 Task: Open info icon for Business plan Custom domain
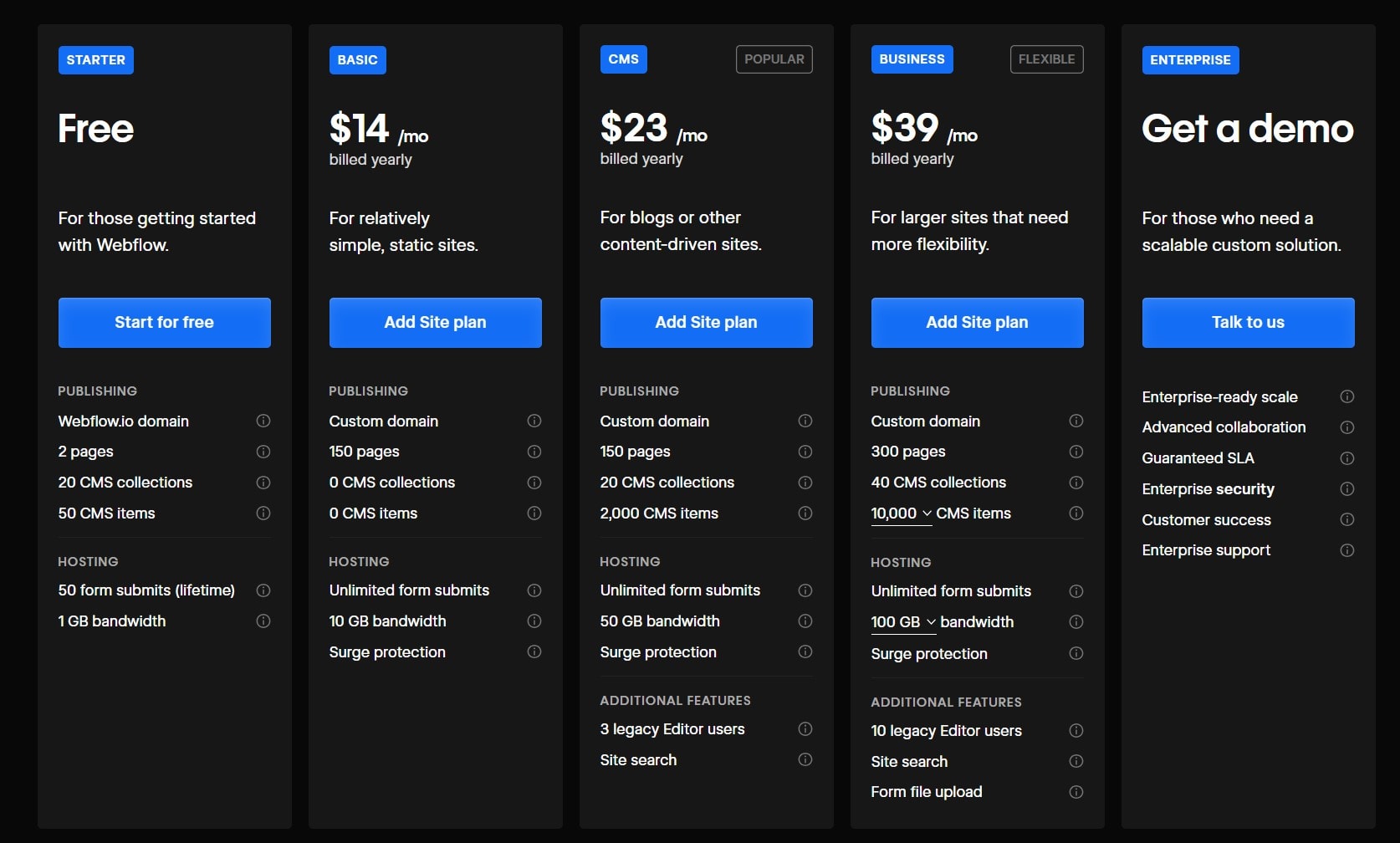[x=1076, y=421]
